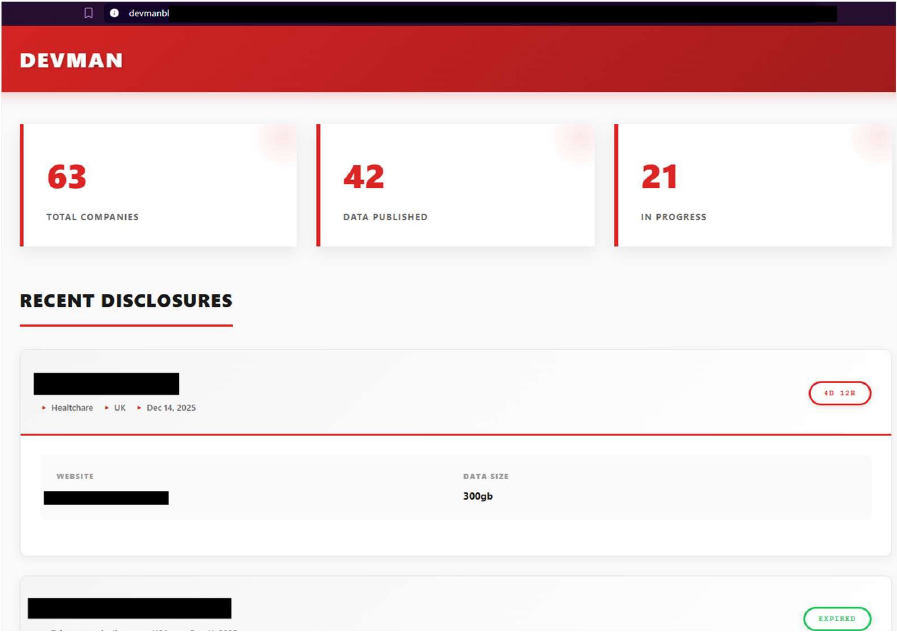Expand the first redacted disclosure entry title
897x632 pixels.
coord(106,384)
